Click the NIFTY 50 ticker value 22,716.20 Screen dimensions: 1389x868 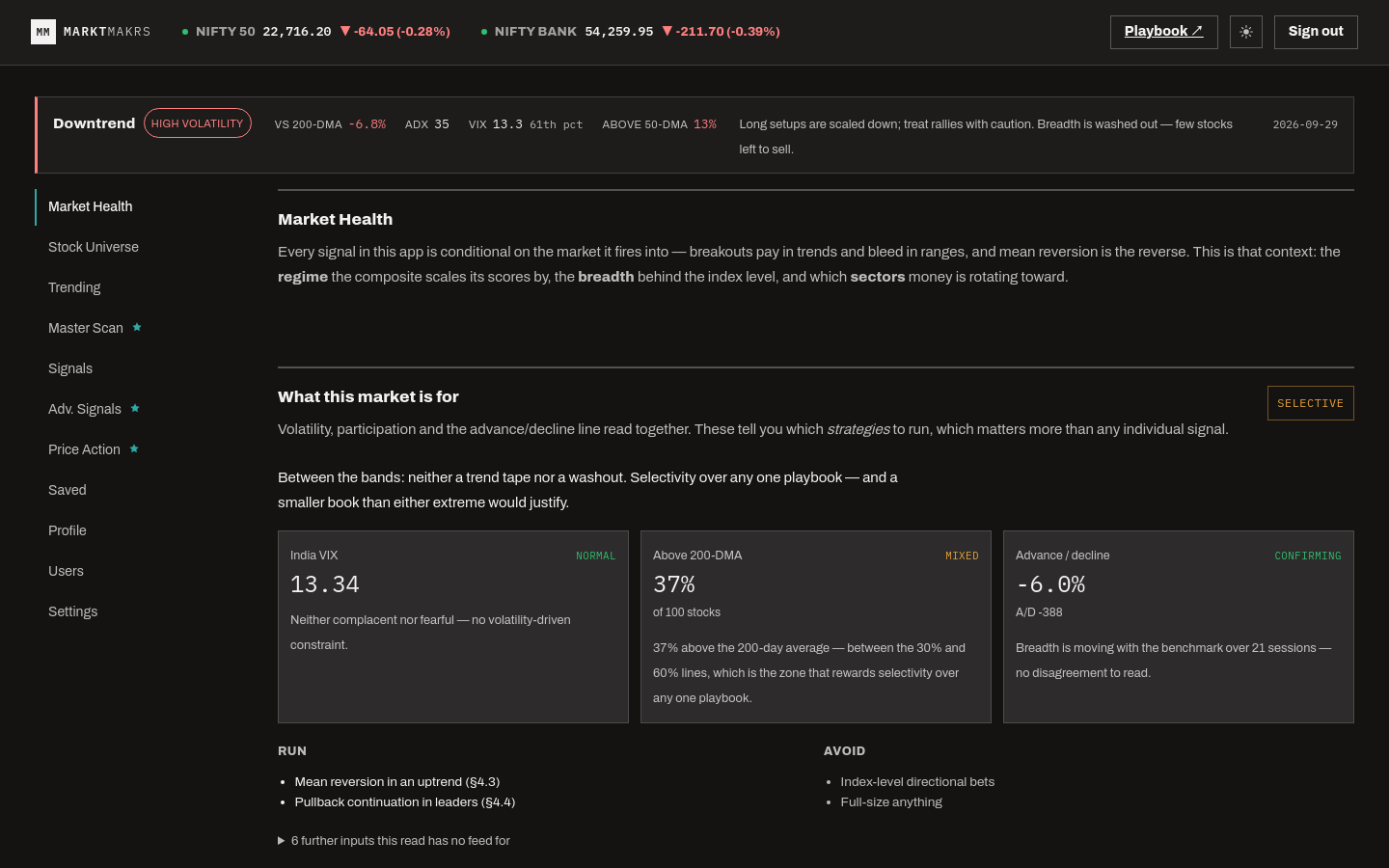tap(297, 32)
